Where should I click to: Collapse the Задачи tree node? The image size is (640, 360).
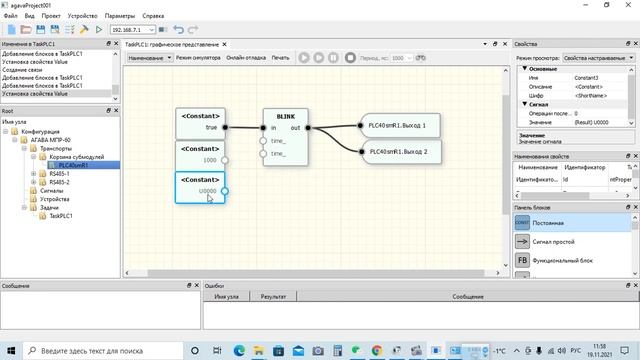pos(24,208)
